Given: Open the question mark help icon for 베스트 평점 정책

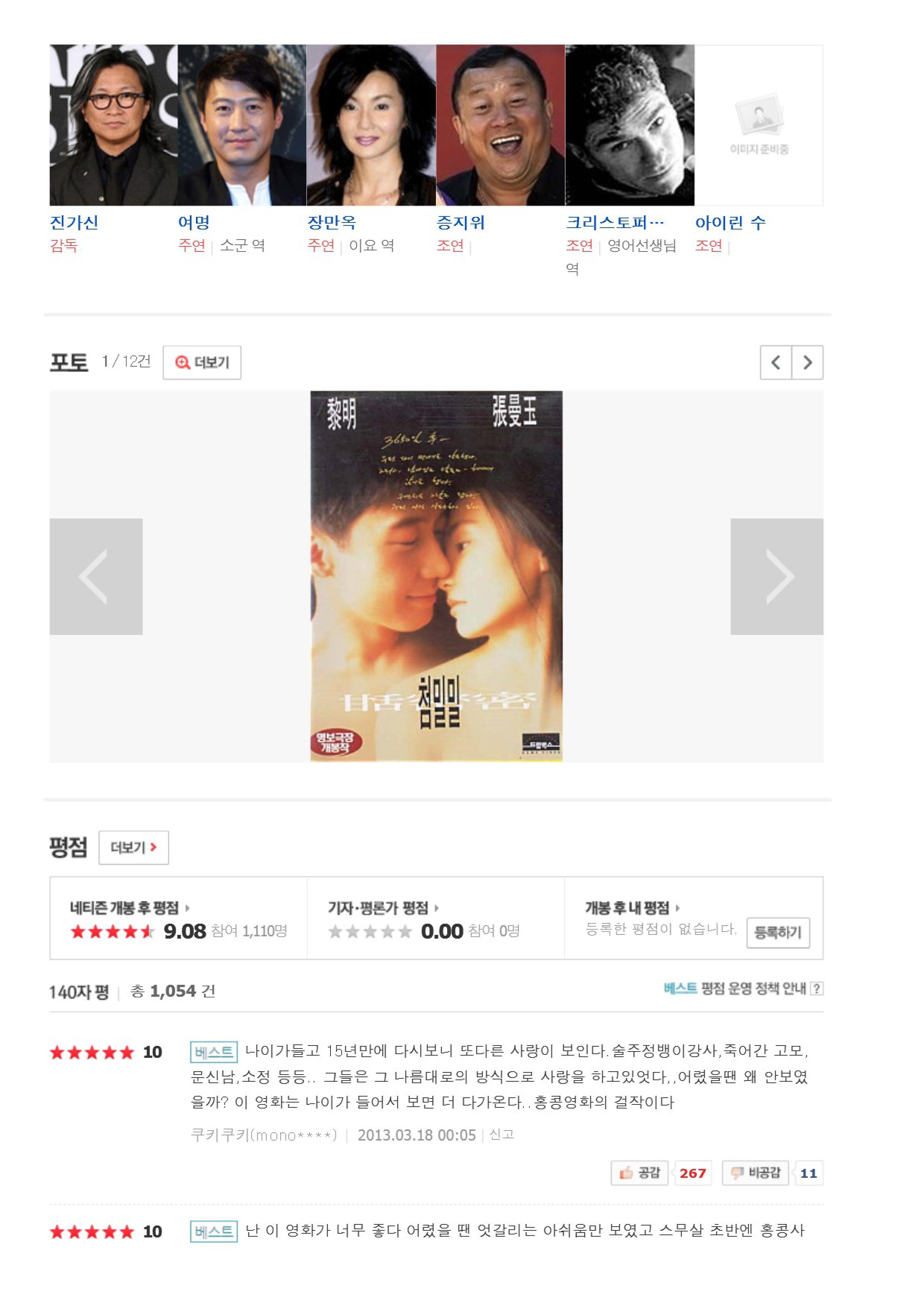Looking at the screenshot, I should tap(816, 989).
